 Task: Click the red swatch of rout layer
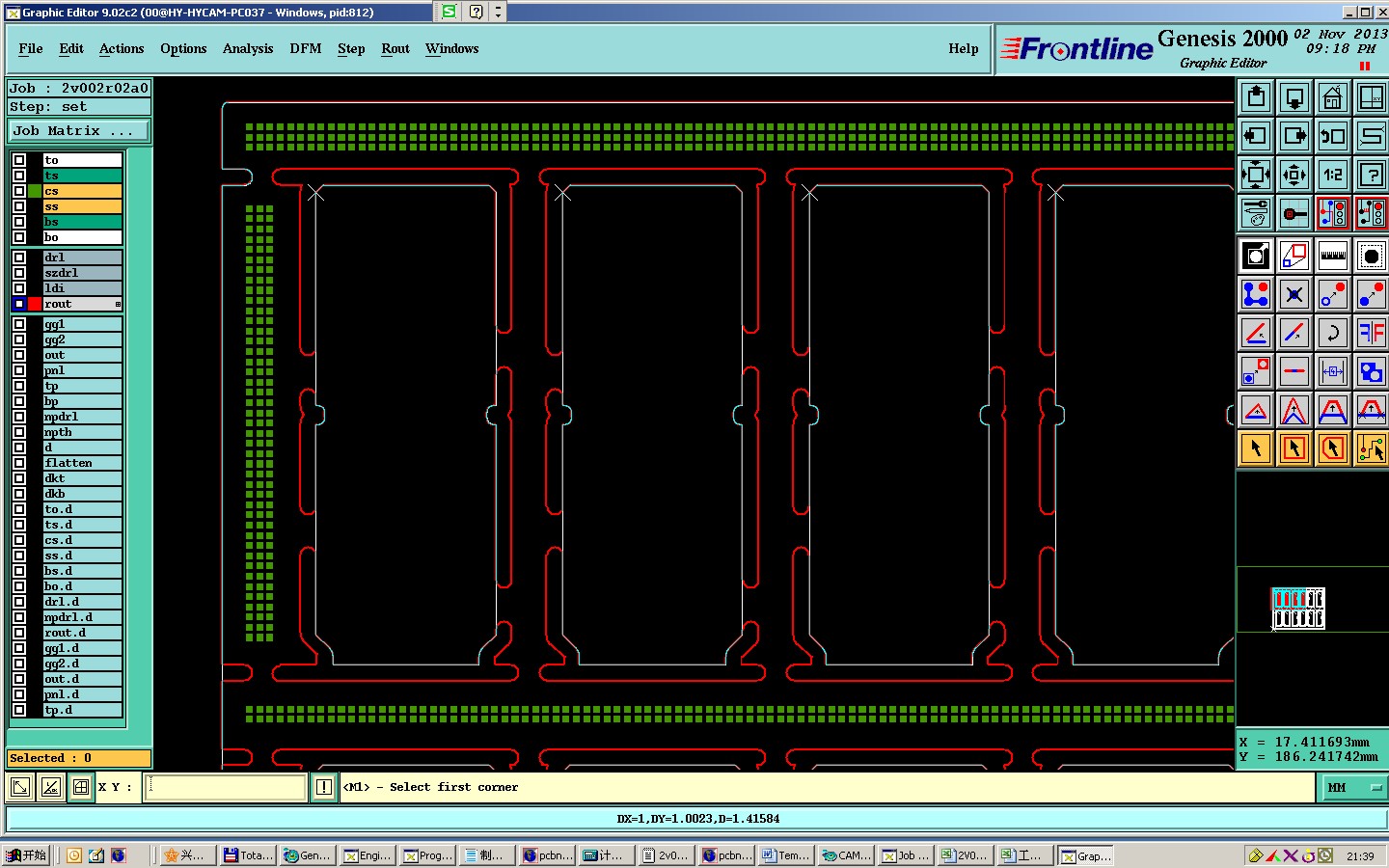coord(35,304)
